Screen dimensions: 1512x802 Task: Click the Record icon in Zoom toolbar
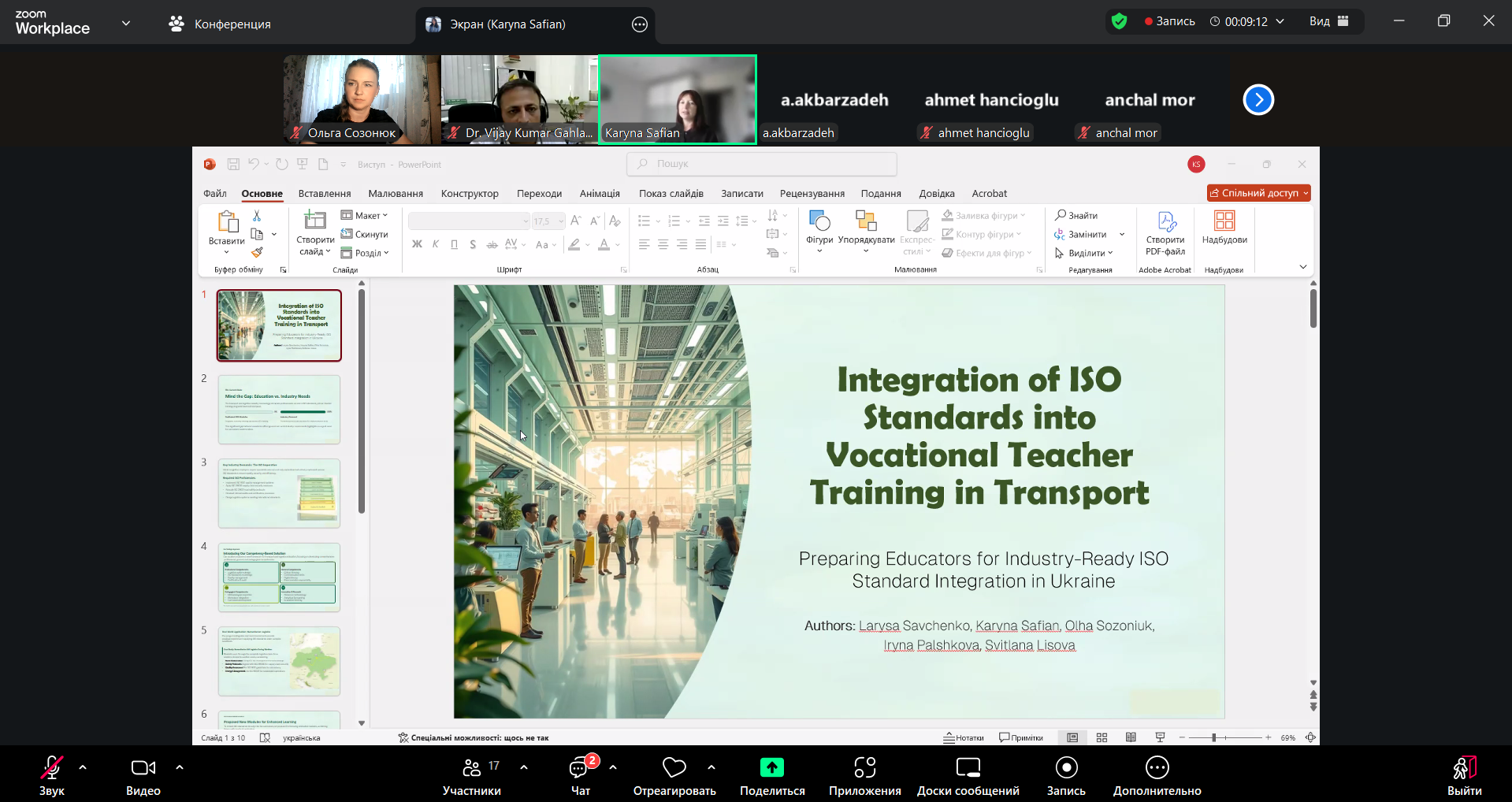click(x=1066, y=768)
